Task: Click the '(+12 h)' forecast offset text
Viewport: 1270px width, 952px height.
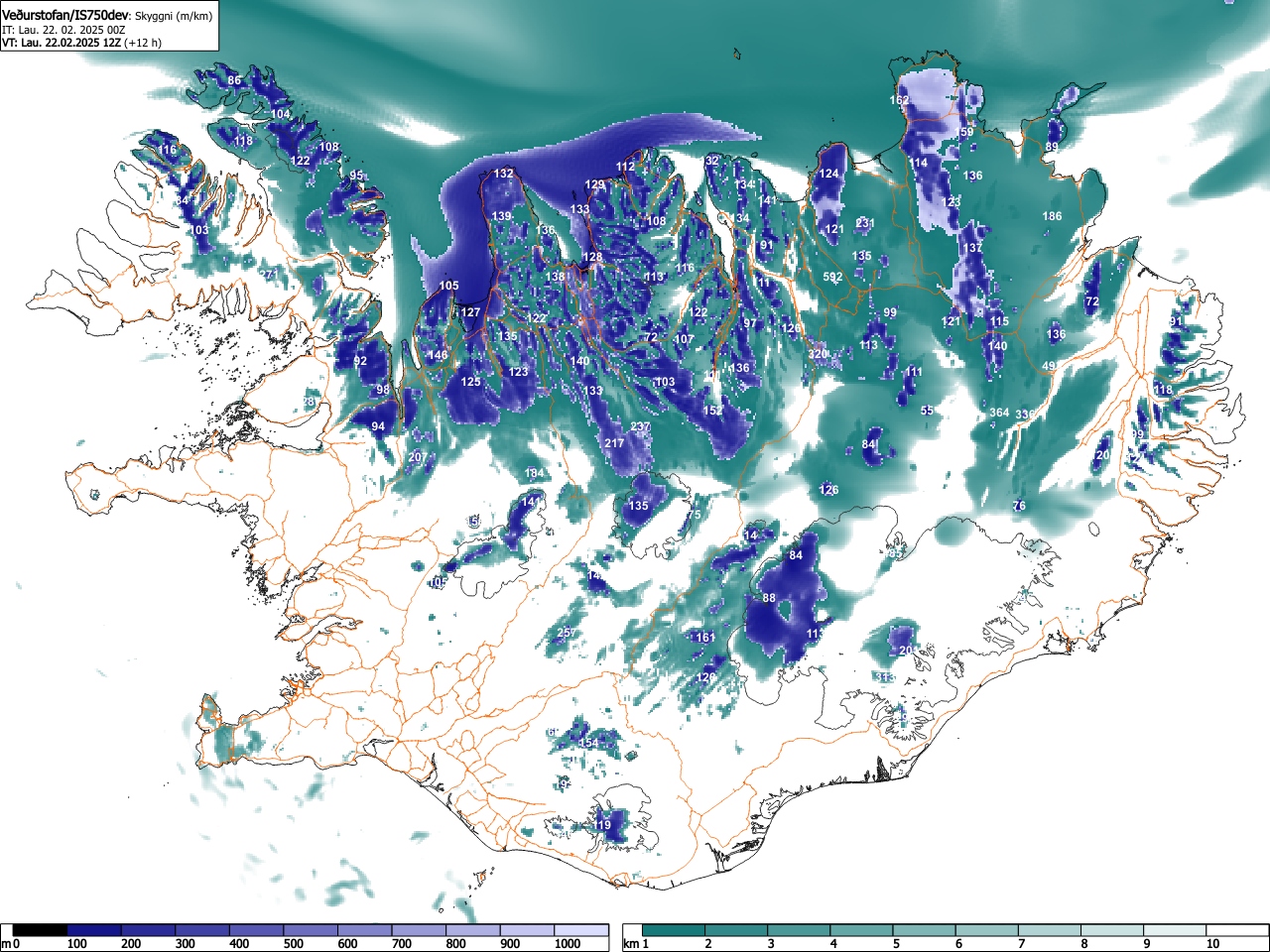Action: click(x=143, y=43)
